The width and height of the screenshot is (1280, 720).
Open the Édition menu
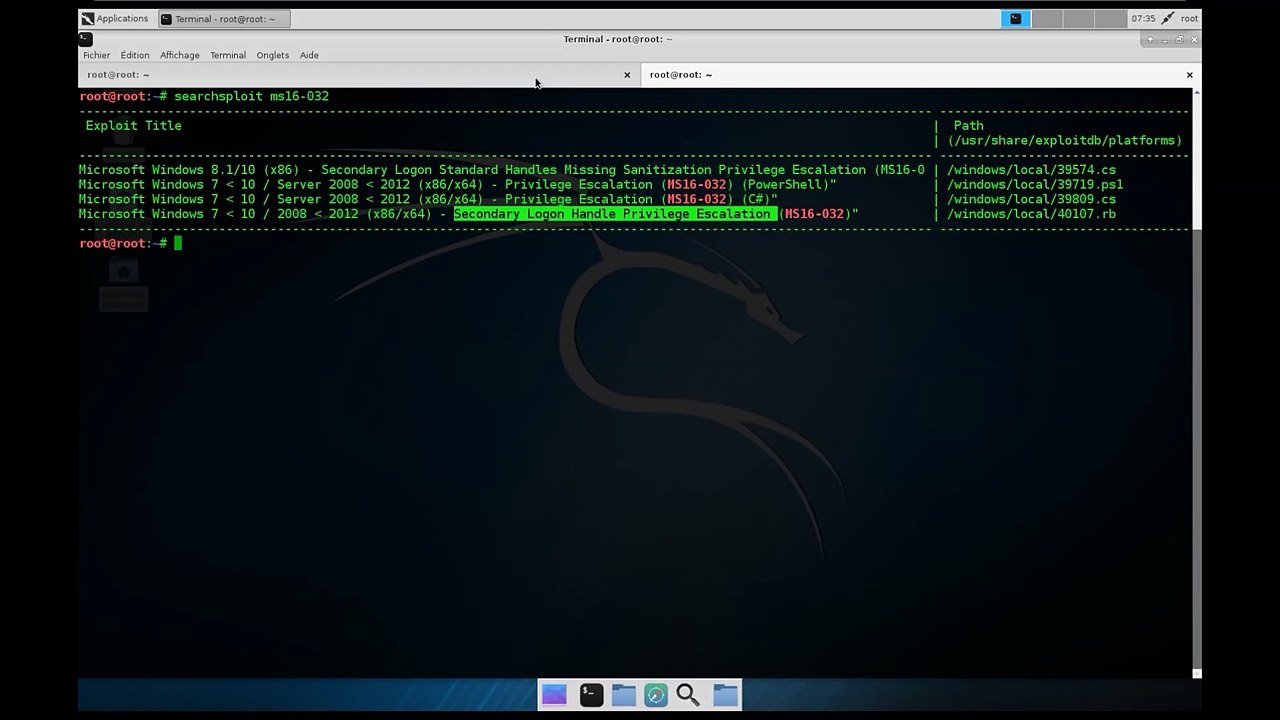[x=135, y=55]
